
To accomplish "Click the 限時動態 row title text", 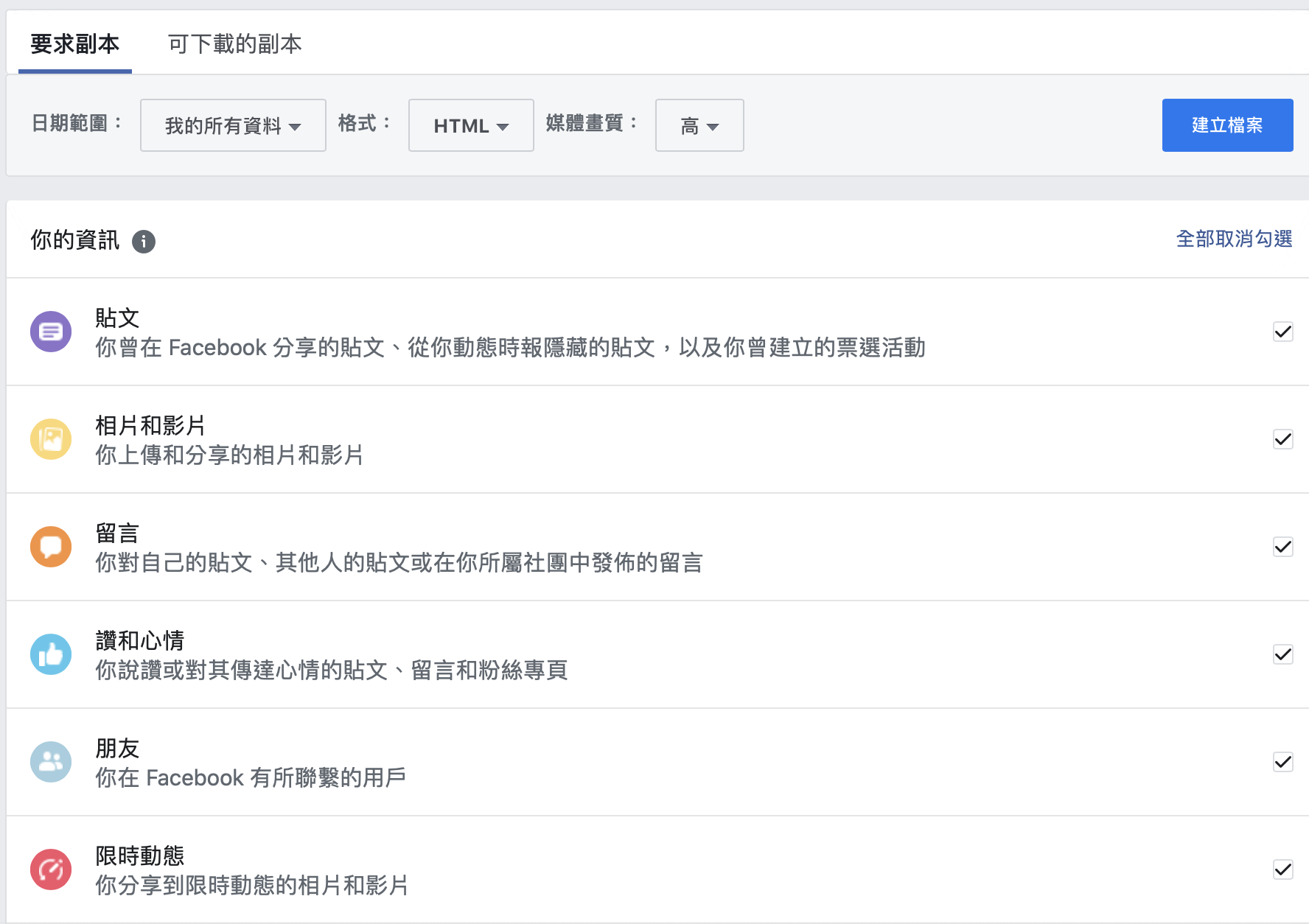I will (x=140, y=855).
